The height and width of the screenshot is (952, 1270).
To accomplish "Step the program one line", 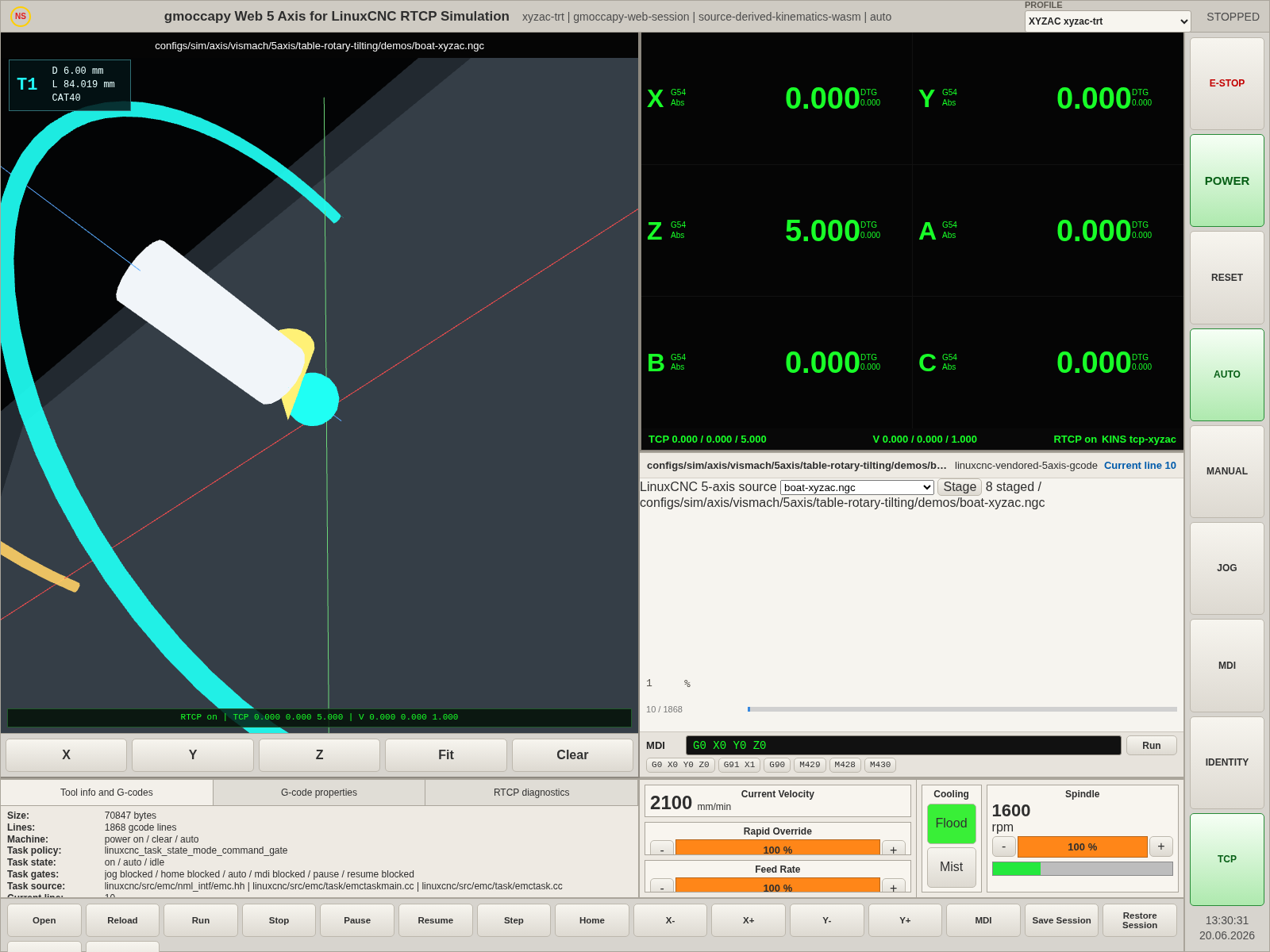I will [514, 920].
